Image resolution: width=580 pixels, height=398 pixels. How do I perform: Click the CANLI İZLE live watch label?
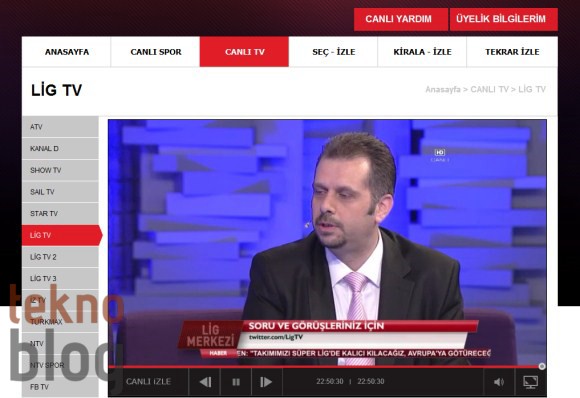coord(148,381)
